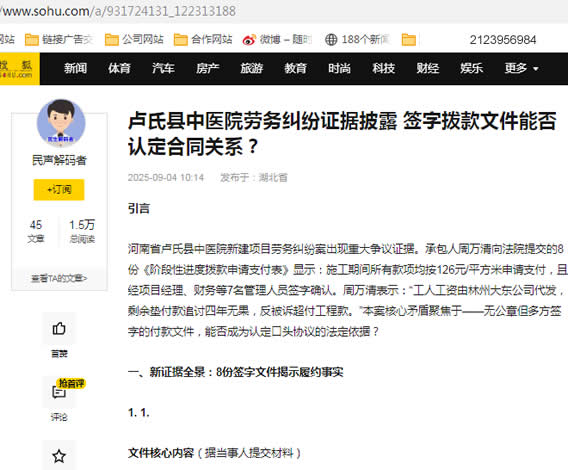Open the comments icon with 抢首评 badge
The width and height of the screenshot is (568, 470).
click(59, 392)
